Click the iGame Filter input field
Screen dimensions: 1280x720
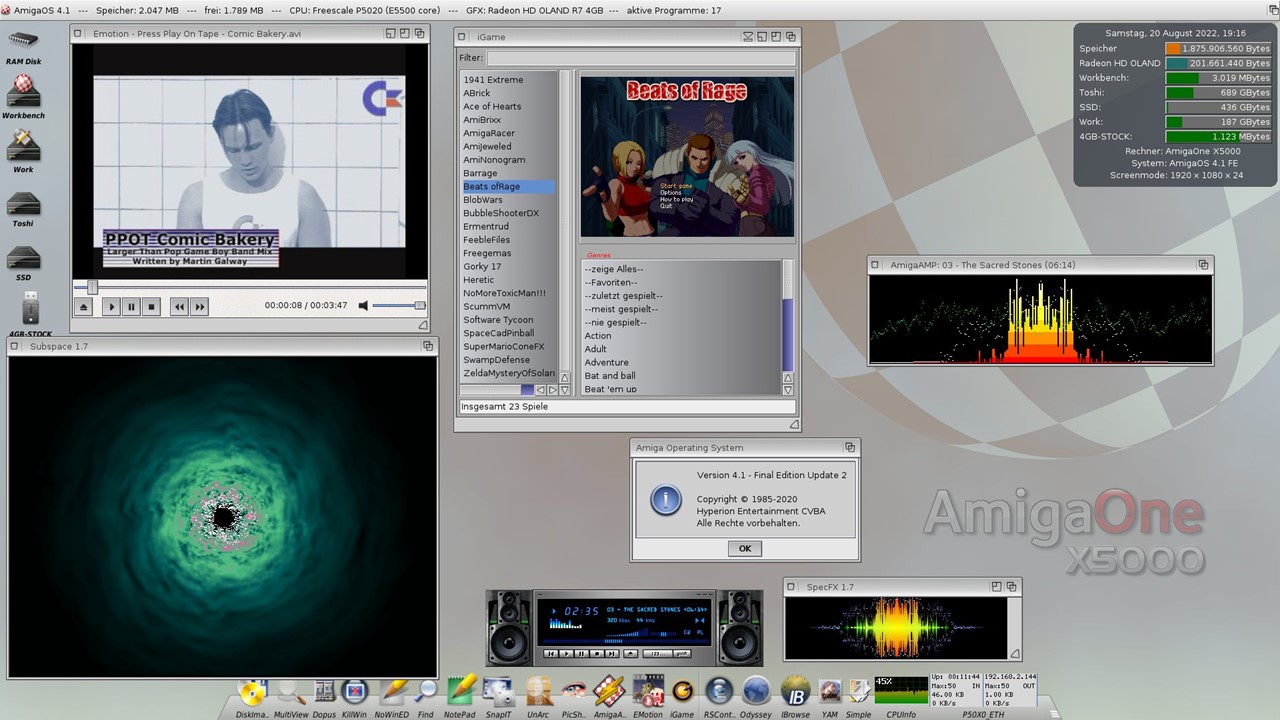pos(640,58)
